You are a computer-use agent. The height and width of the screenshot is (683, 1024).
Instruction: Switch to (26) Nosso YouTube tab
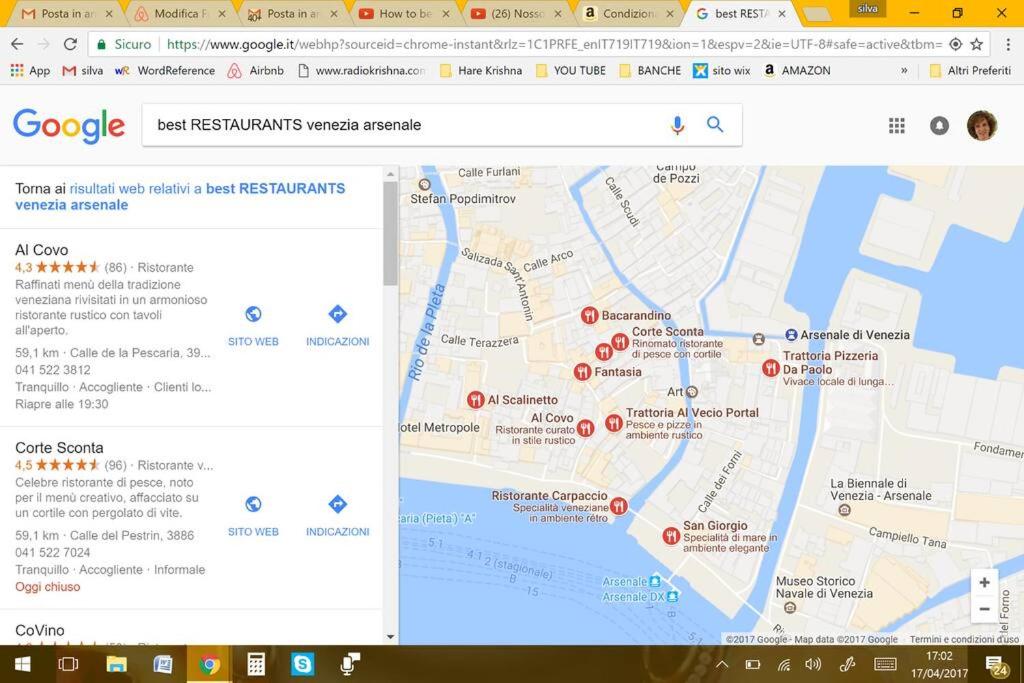(x=516, y=14)
